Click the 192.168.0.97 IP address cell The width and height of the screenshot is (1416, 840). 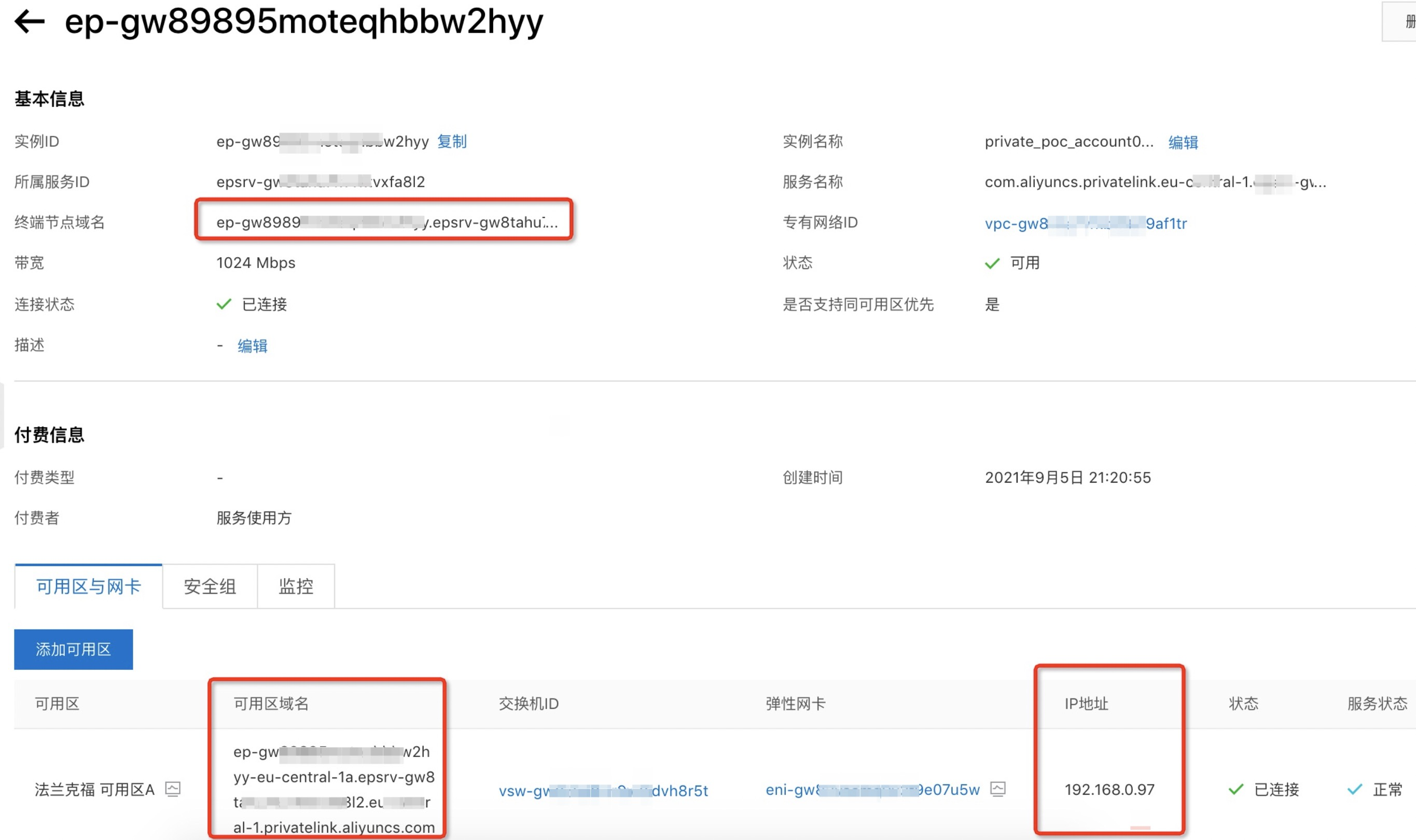[1109, 790]
